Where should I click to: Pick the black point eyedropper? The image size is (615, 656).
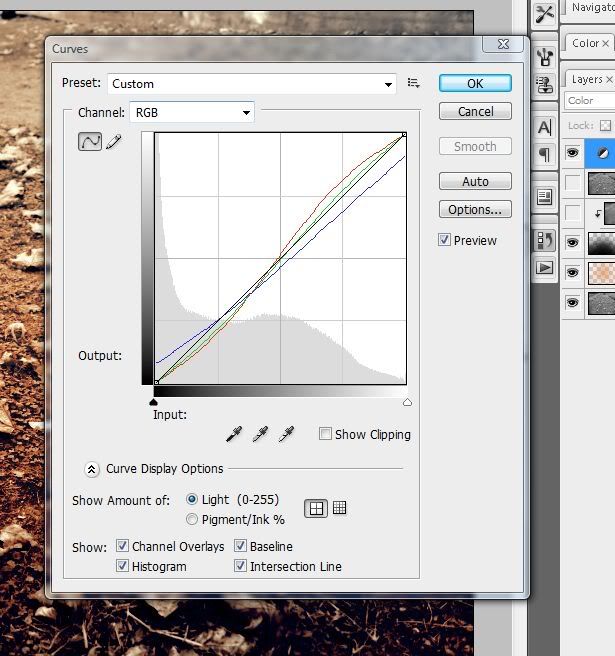click(234, 434)
